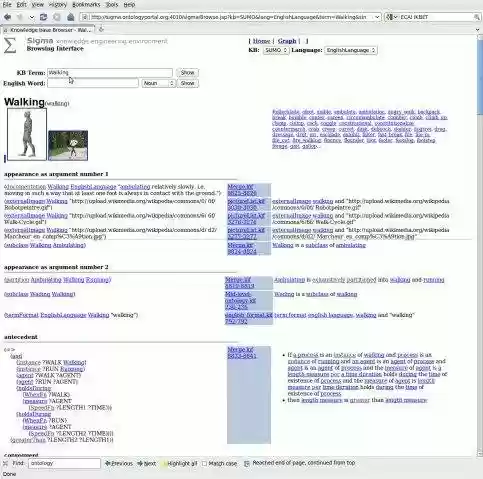The image size is (483, 479).
Task: Click ambulating link in 'subclass of ambulating' sentence
Action: (351, 245)
